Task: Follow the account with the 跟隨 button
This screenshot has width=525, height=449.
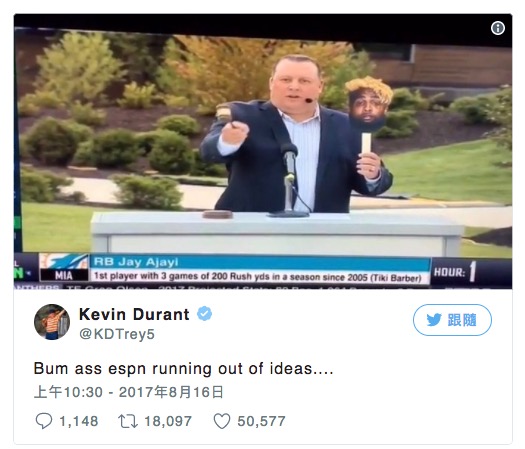Action: (x=452, y=320)
